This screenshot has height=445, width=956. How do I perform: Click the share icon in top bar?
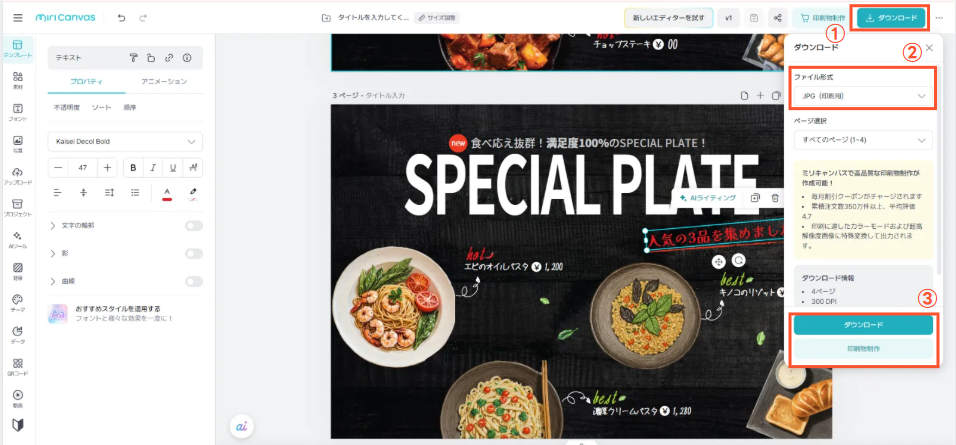tap(777, 18)
